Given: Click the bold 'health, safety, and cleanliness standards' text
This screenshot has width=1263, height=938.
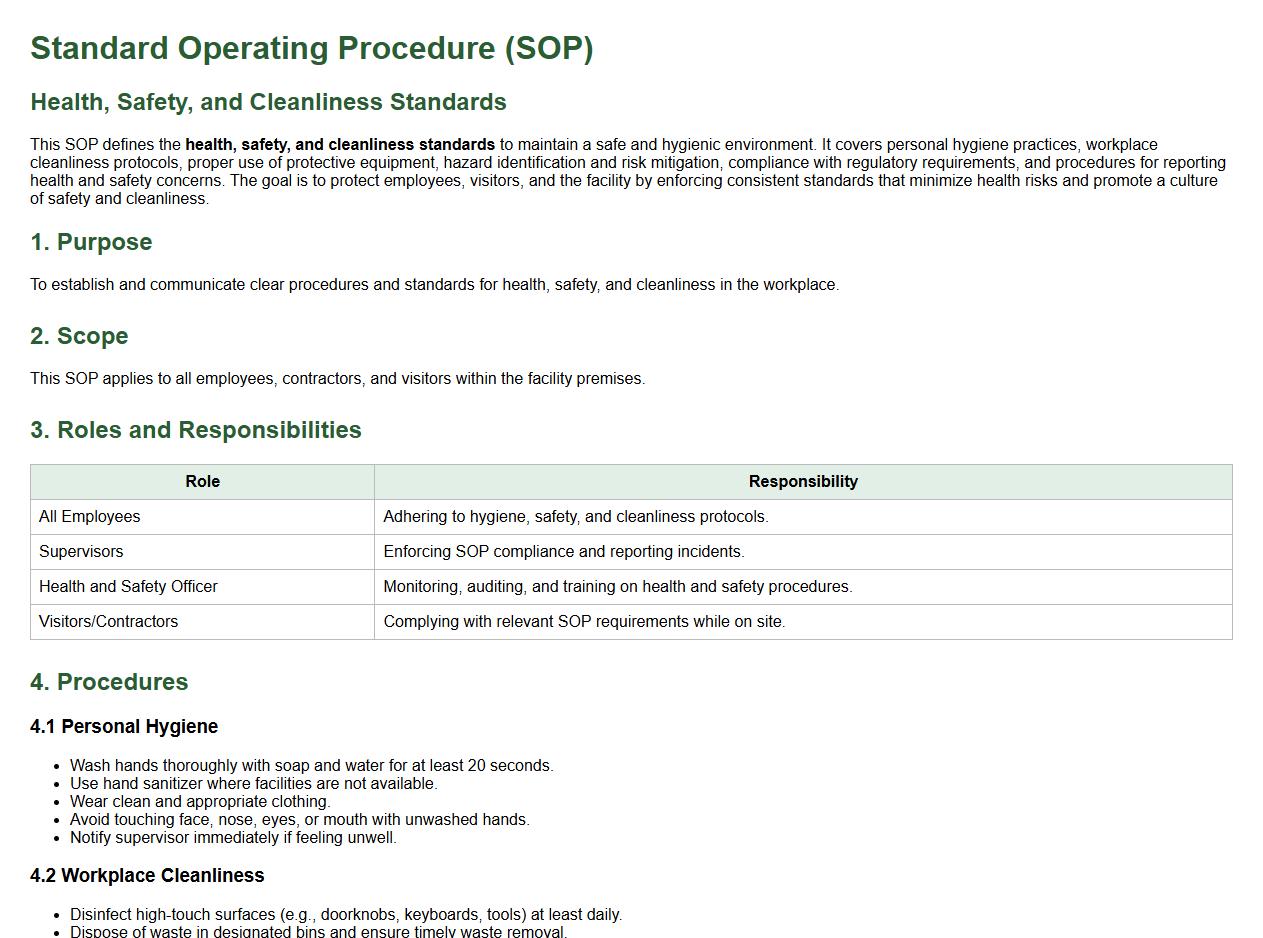Looking at the screenshot, I should coord(340,144).
